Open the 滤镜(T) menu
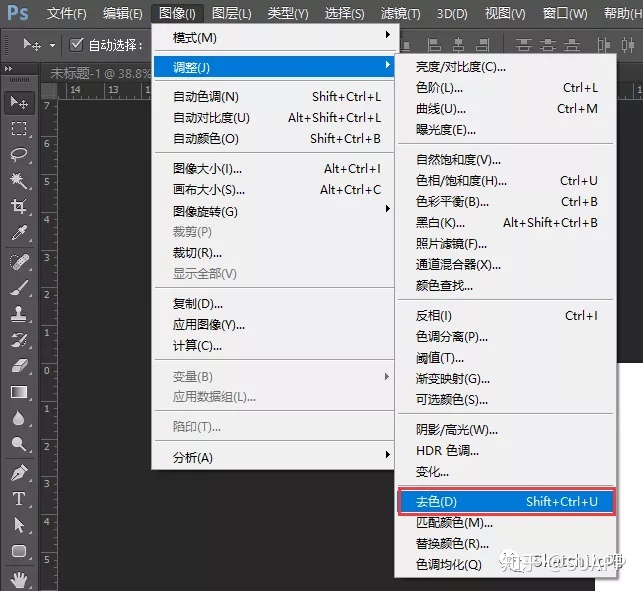The height and width of the screenshot is (591, 643). [401, 14]
